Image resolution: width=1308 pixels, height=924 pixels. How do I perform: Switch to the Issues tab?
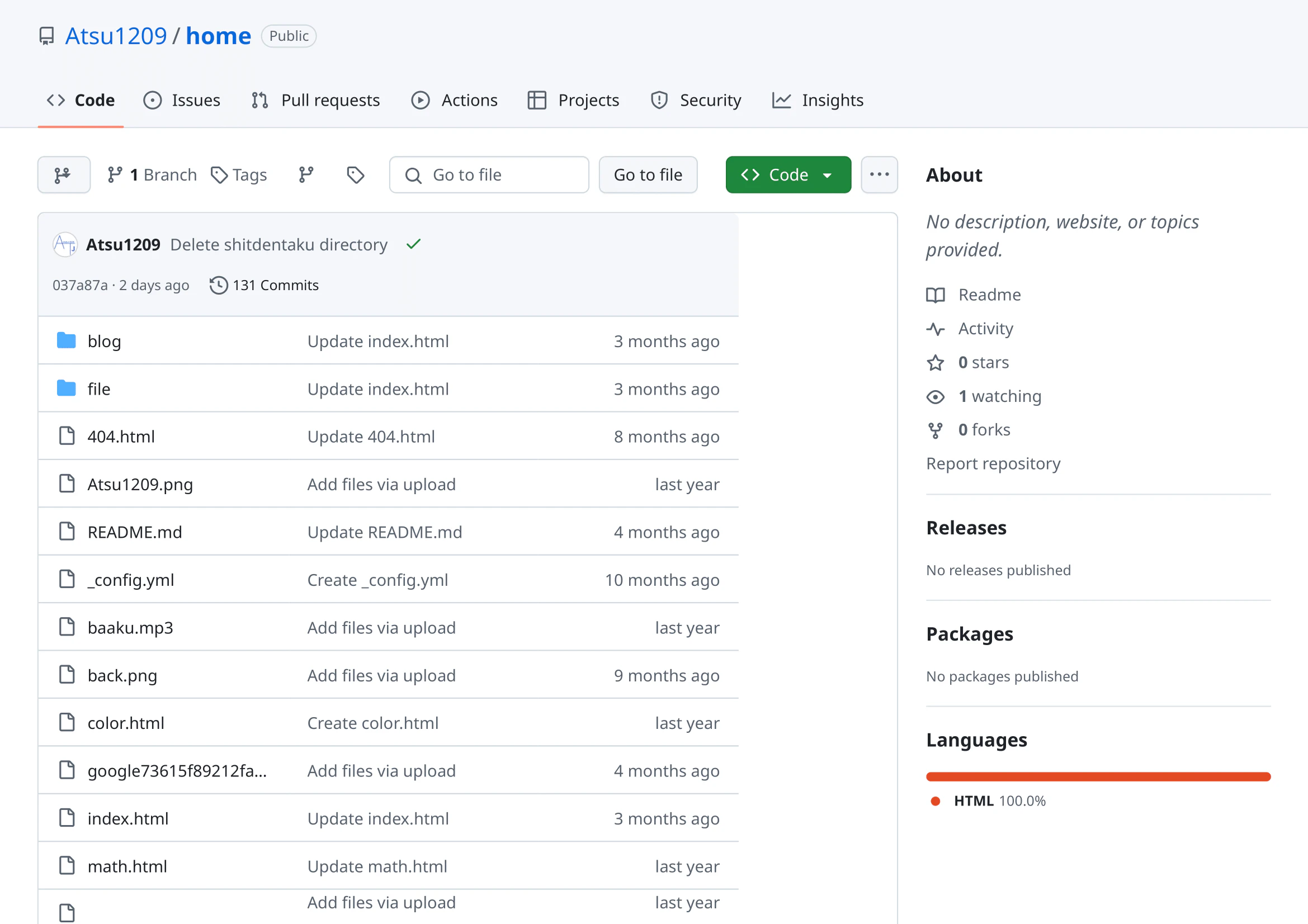(x=182, y=100)
